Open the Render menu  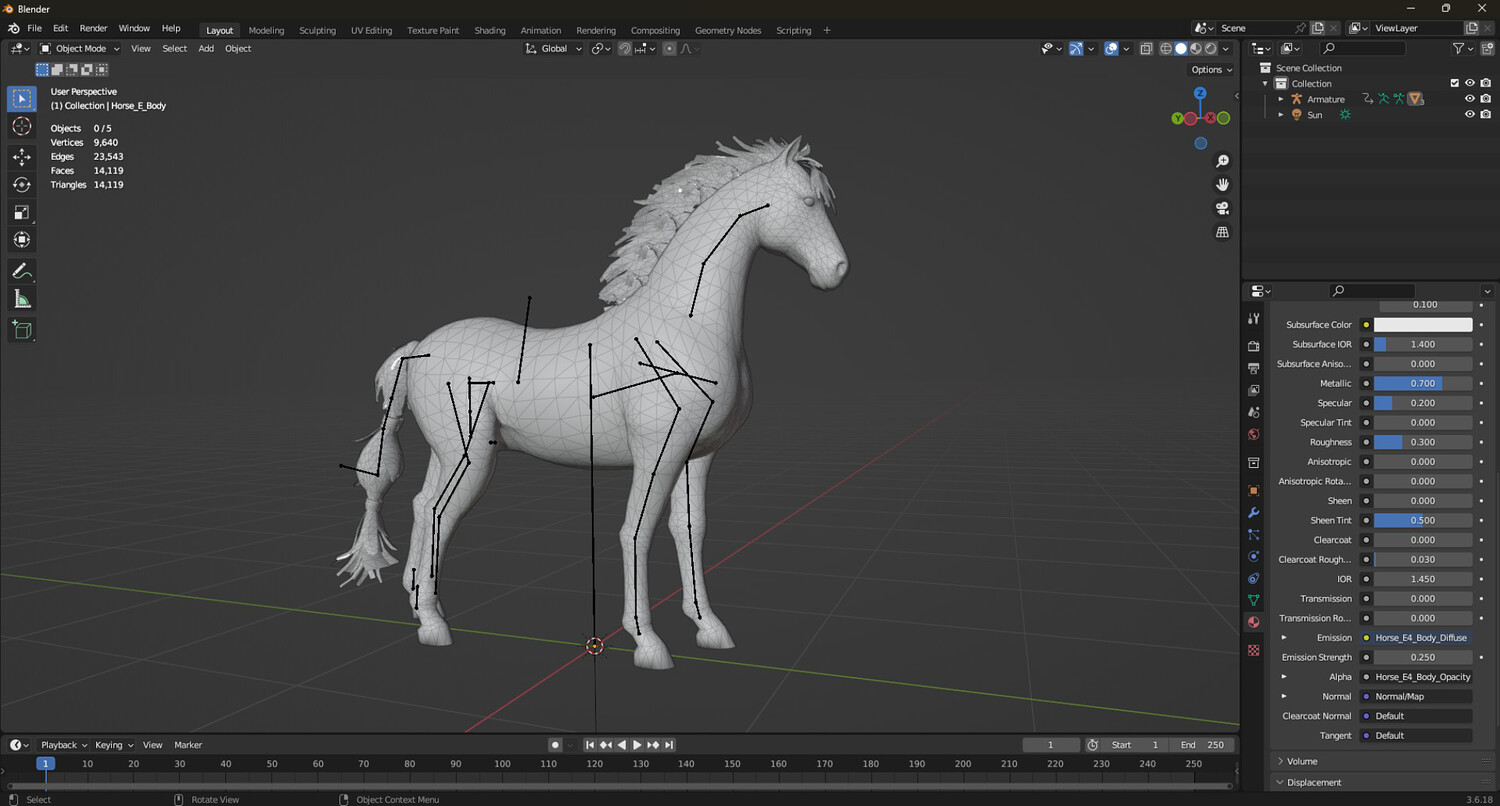tap(93, 28)
